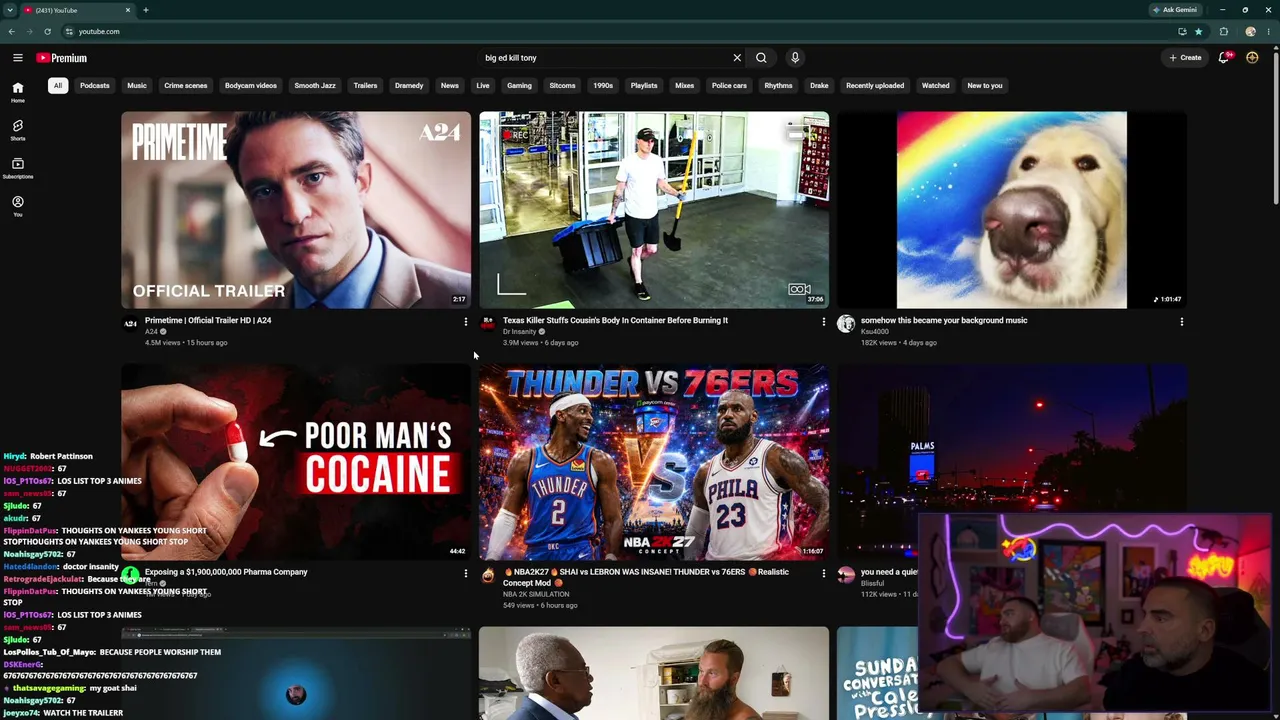Play the Primetime A24 trailer thumbnail
The image size is (1280, 720).
point(296,210)
